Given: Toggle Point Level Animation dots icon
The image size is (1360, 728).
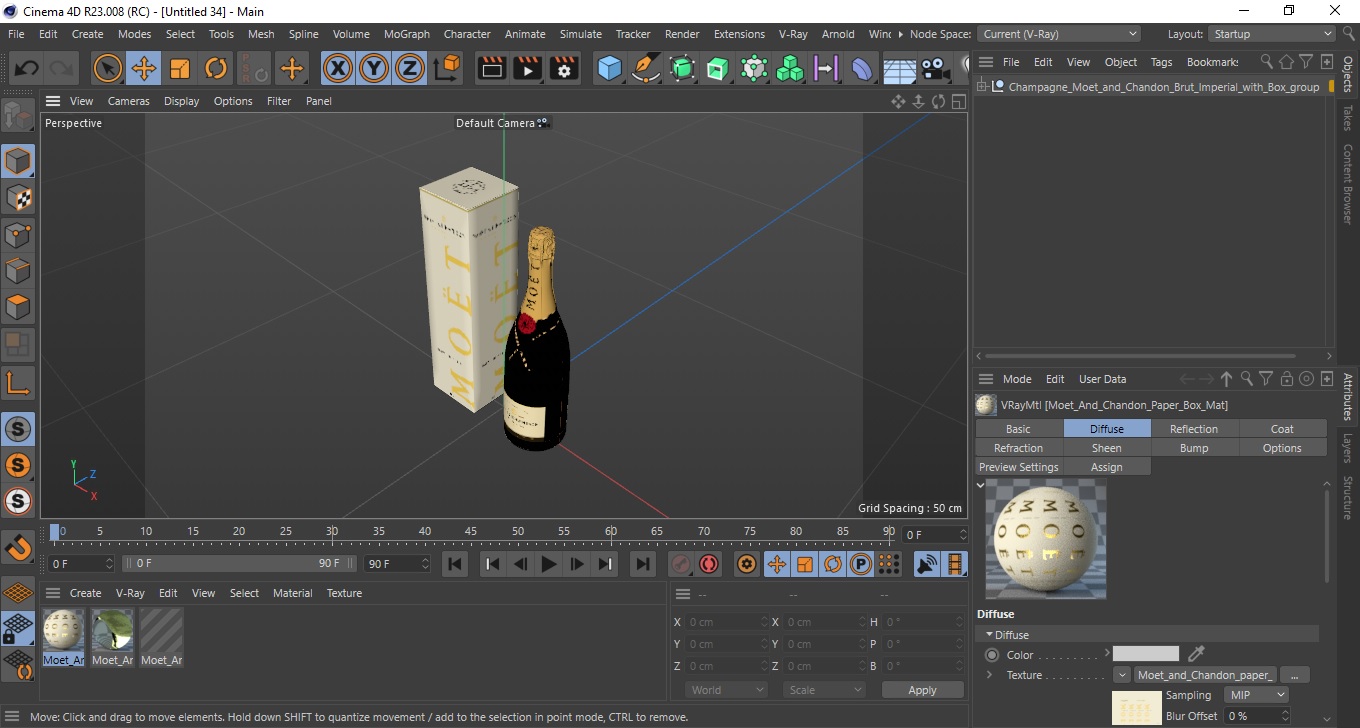Looking at the screenshot, I should (x=888, y=564).
